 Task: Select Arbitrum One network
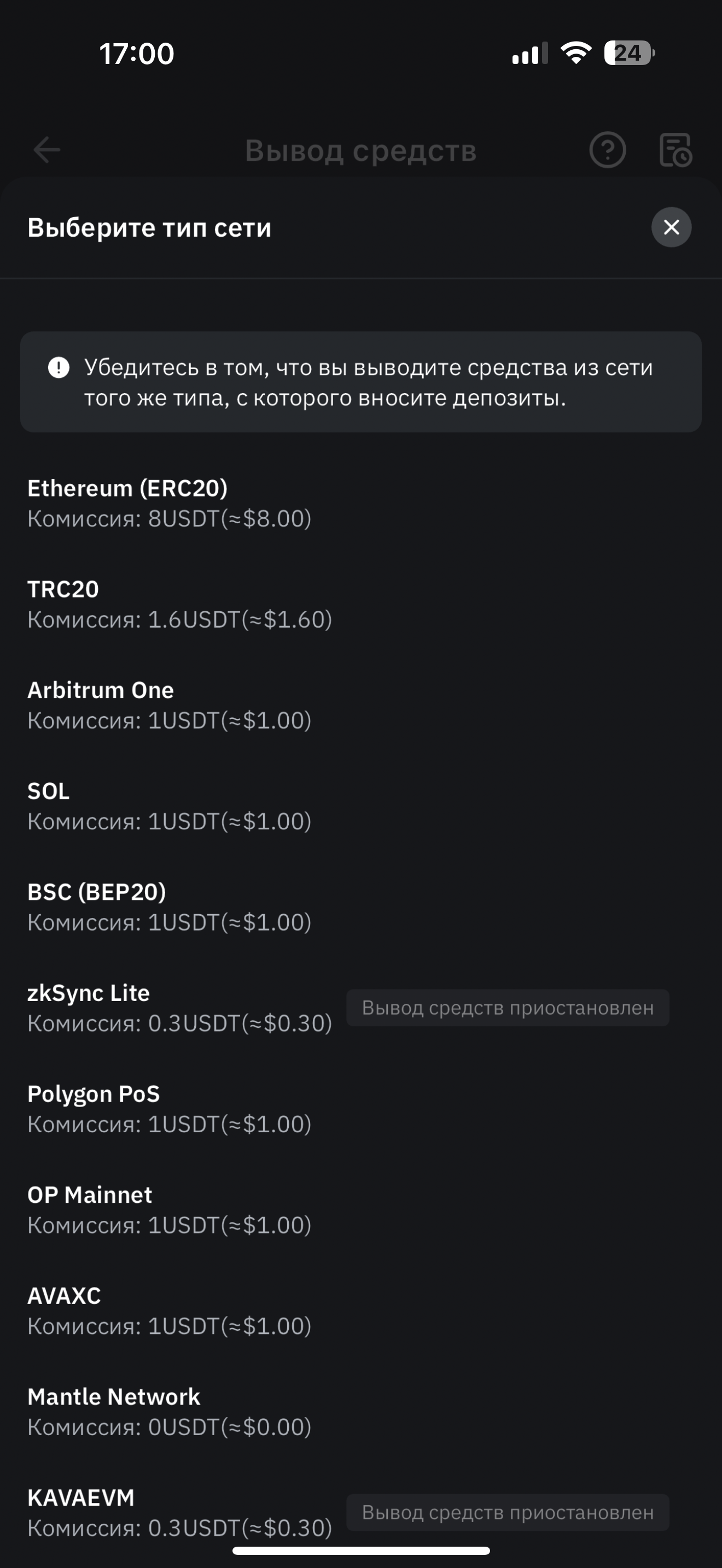[169, 705]
